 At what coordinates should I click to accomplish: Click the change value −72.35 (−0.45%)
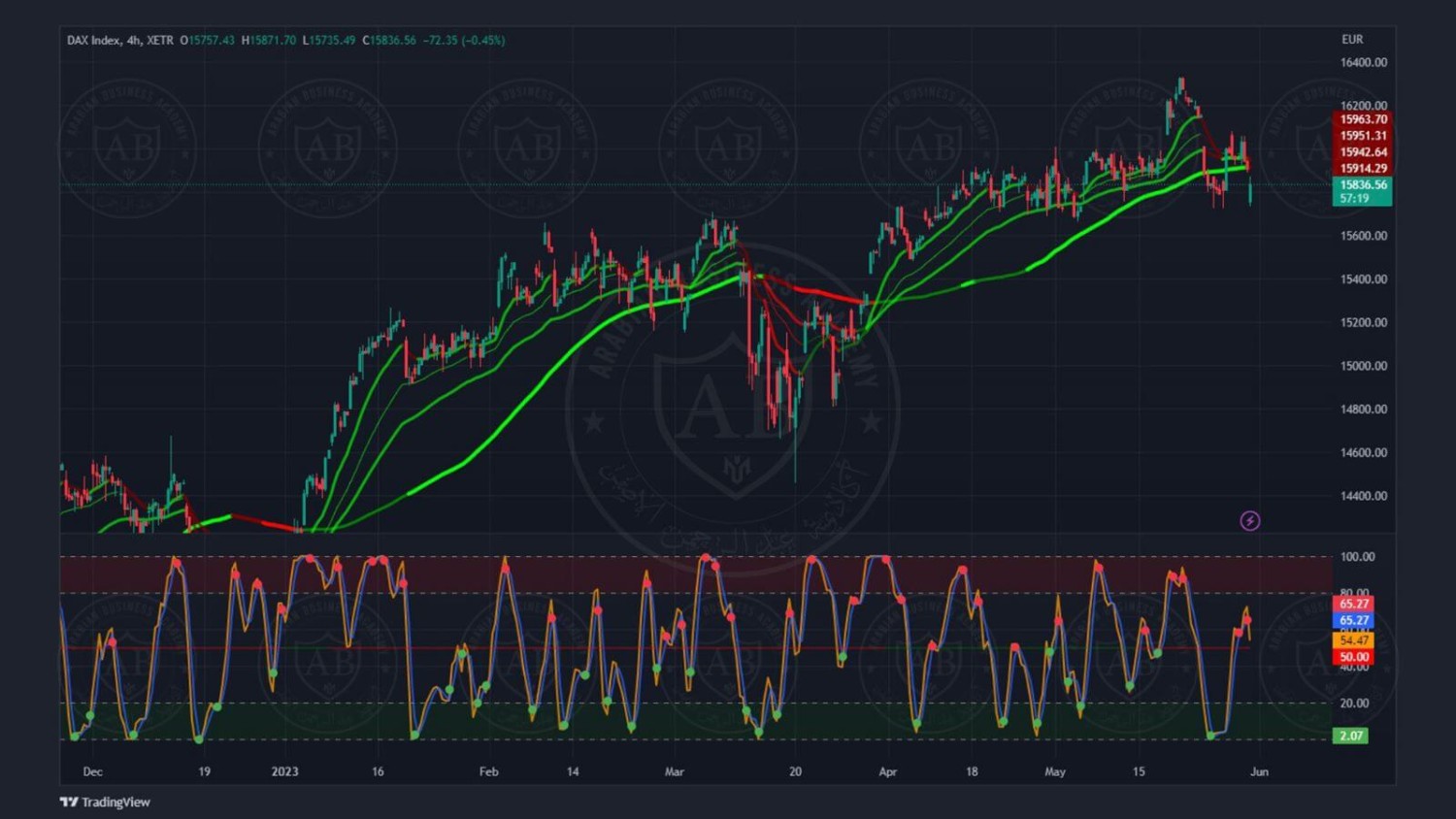tap(464, 40)
